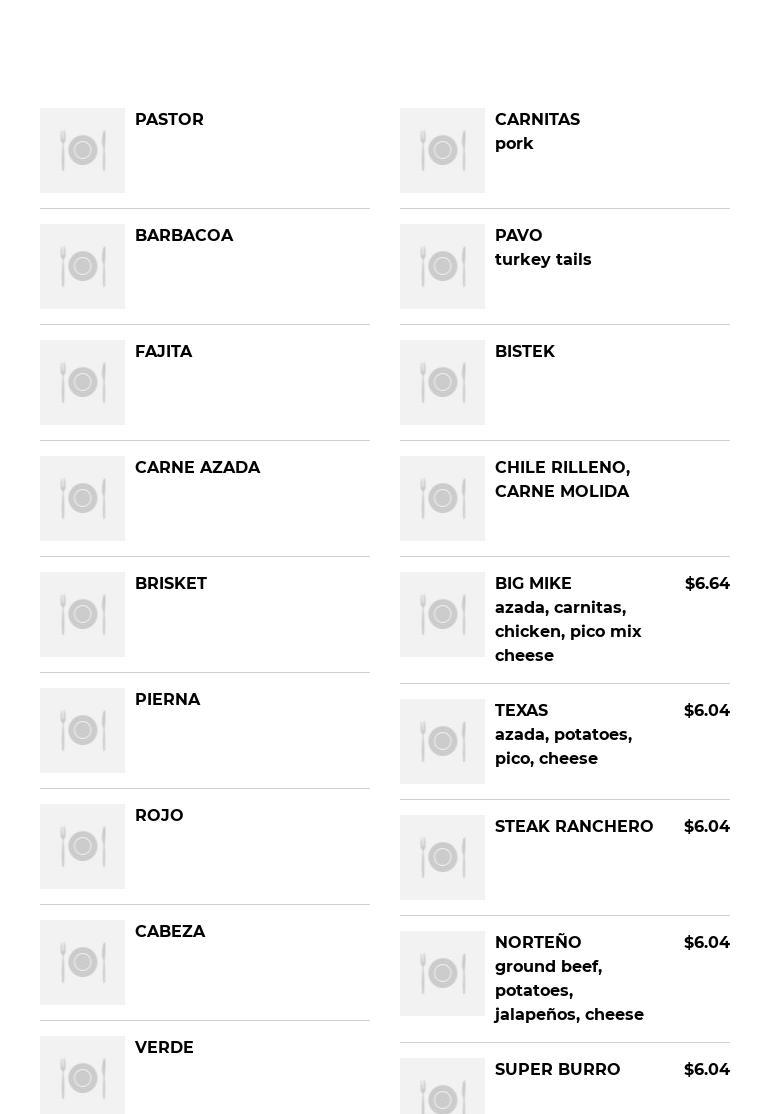The width and height of the screenshot is (770, 1114).
Task: Select the PIERNA menu item
Action: click(167, 700)
